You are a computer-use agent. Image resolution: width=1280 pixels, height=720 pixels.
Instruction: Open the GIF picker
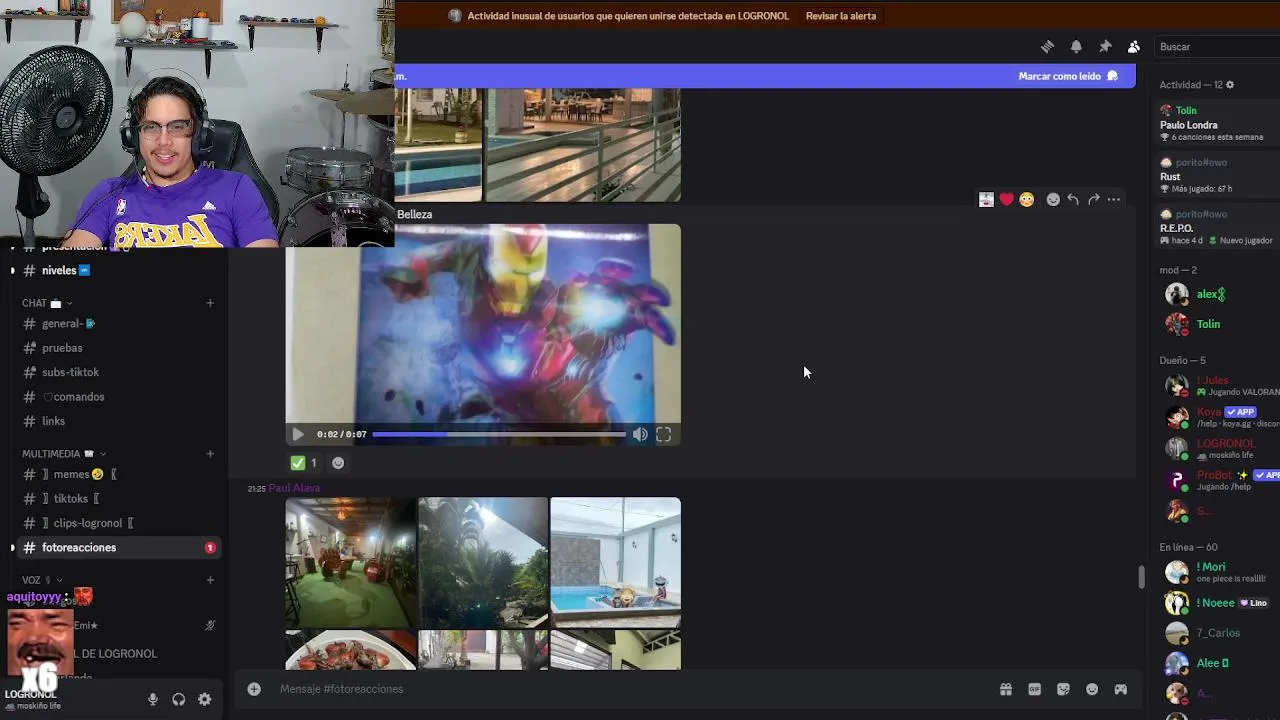pyautogui.click(x=1035, y=689)
